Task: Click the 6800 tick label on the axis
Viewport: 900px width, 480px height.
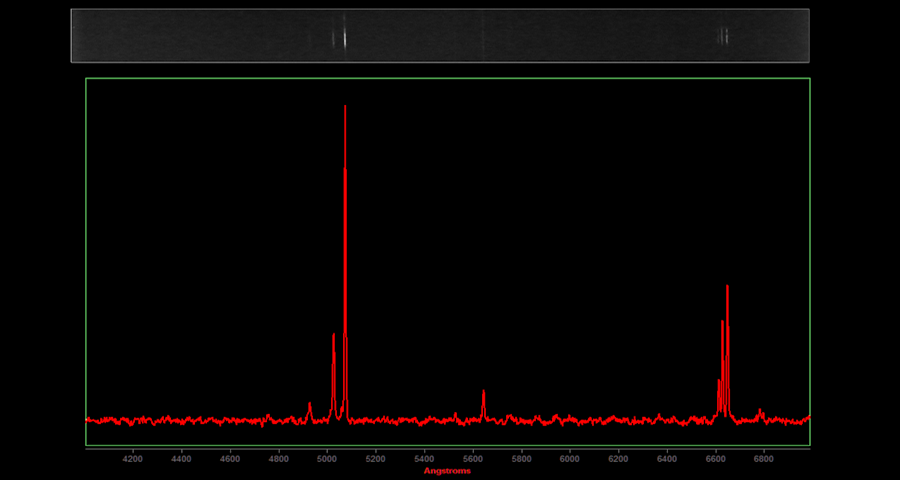Action: (763, 459)
